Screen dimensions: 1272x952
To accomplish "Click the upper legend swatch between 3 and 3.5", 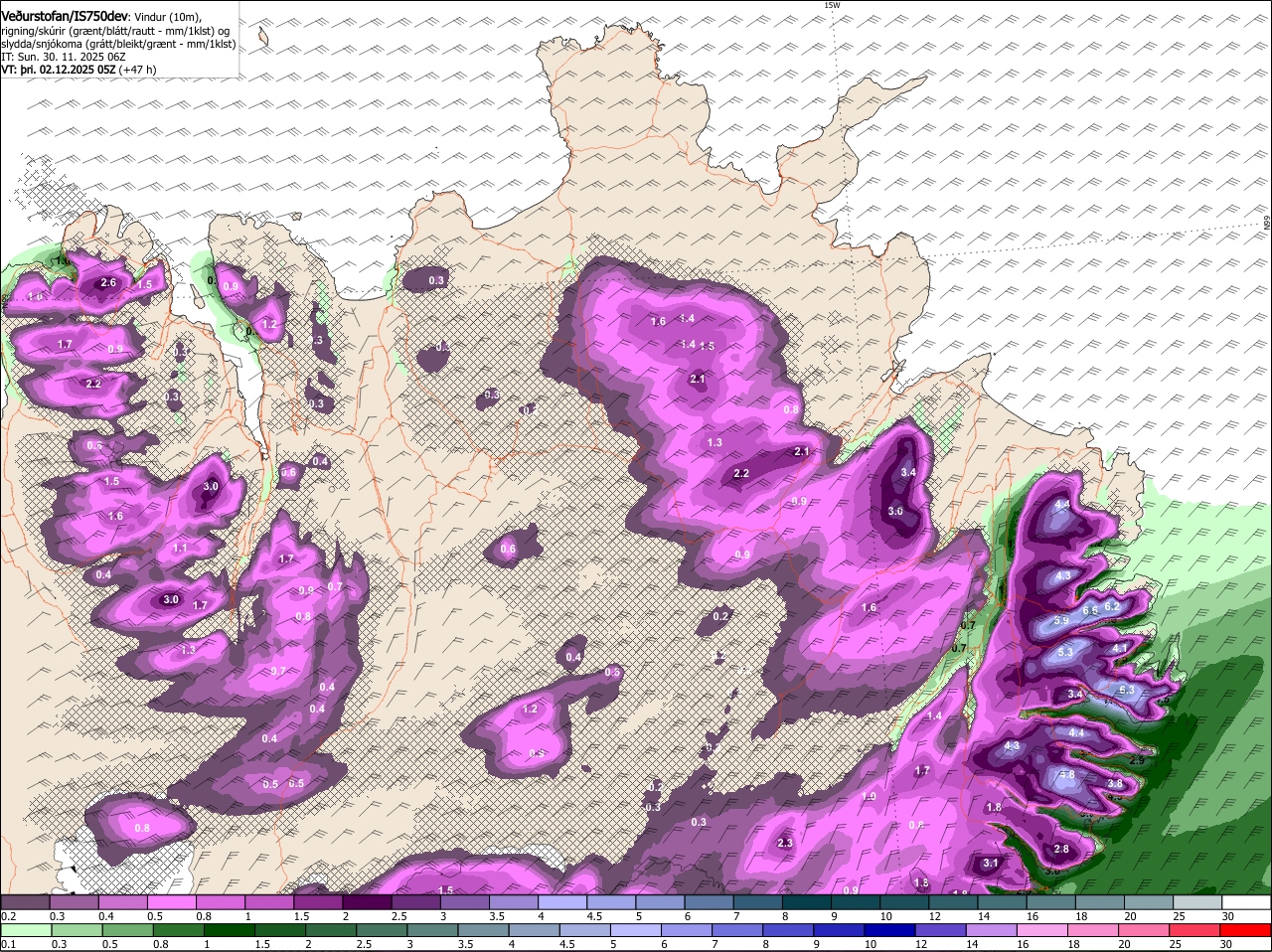I will [x=464, y=902].
